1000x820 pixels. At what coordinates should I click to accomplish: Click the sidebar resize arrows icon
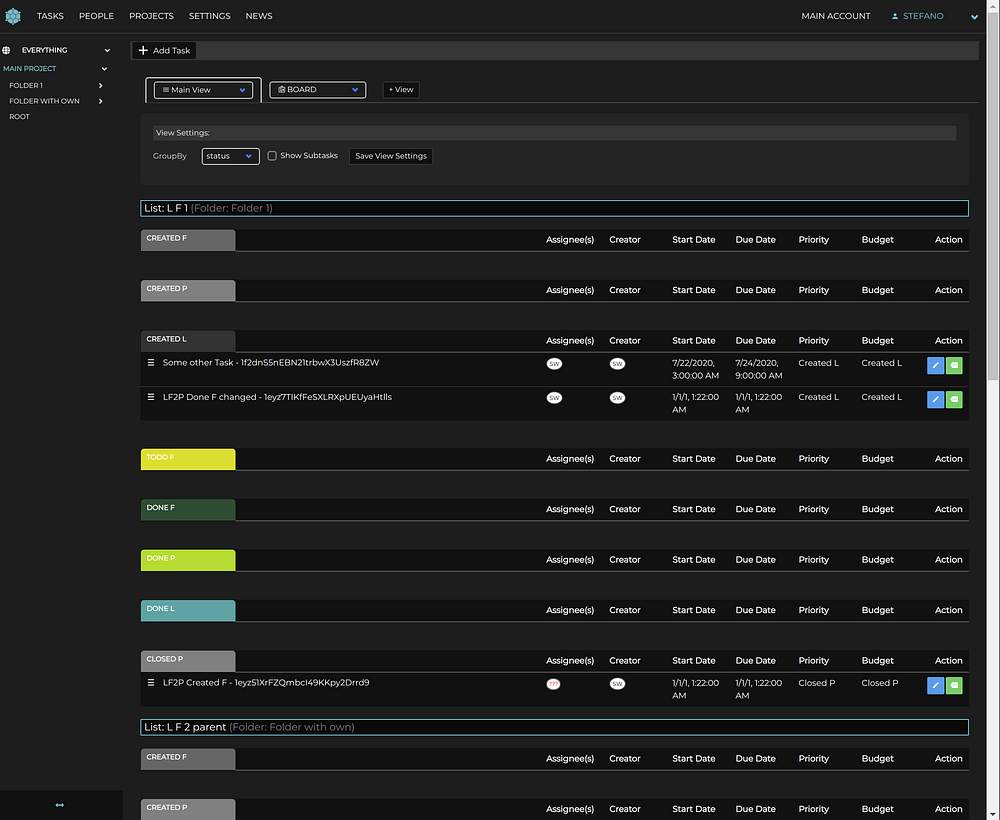click(60, 805)
